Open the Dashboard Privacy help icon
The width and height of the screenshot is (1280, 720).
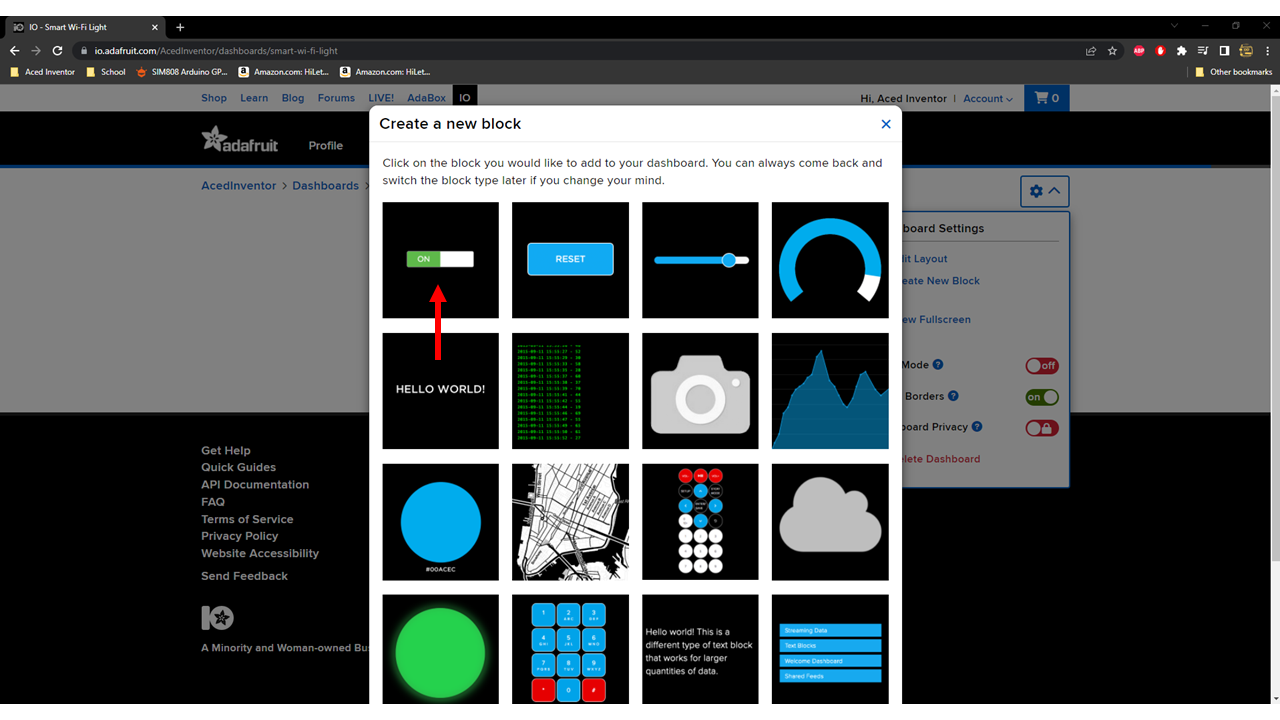(x=977, y=426)
